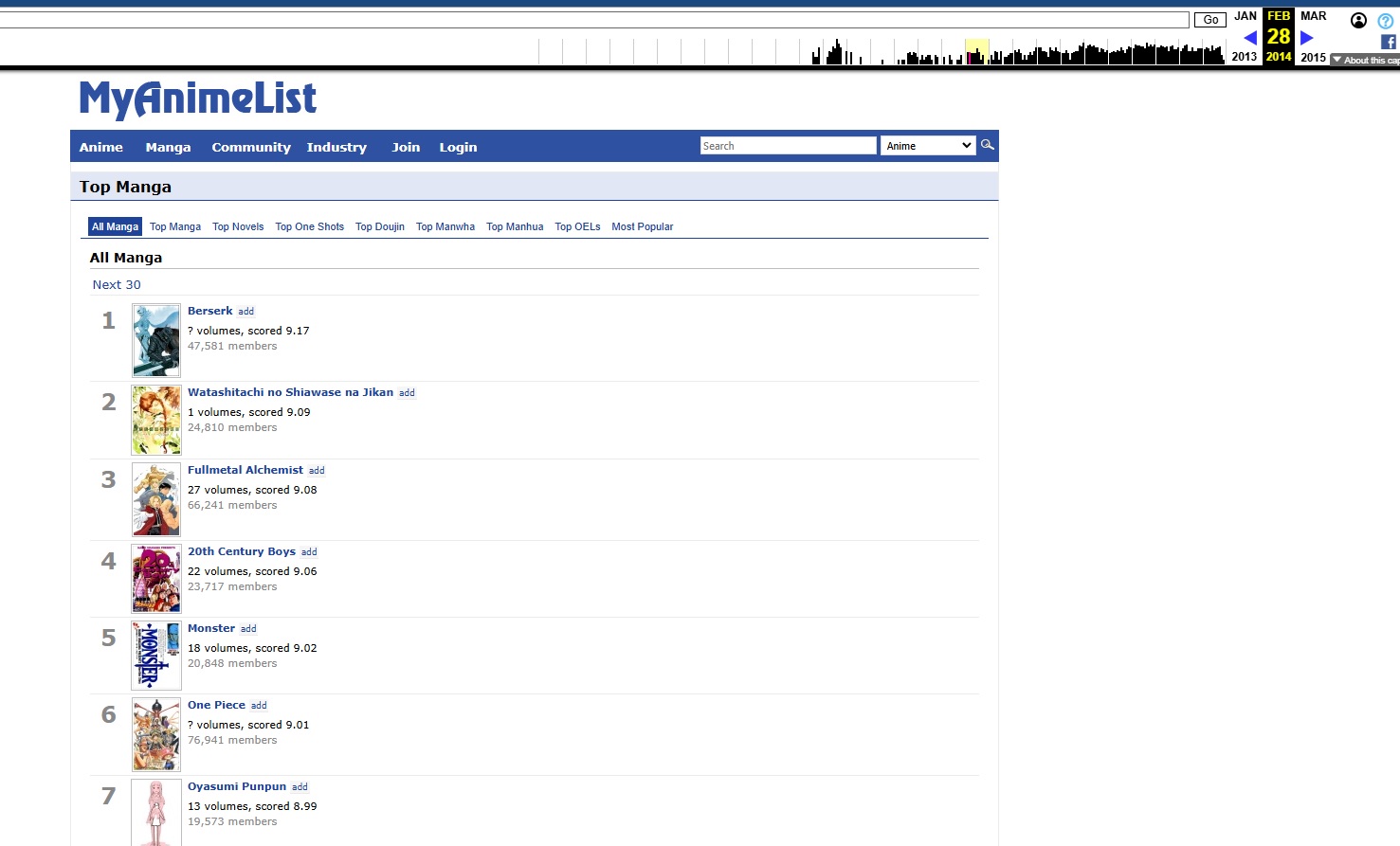1400x846 pixels.
Task: Open the Industry menu
Action: click(336, 147)
